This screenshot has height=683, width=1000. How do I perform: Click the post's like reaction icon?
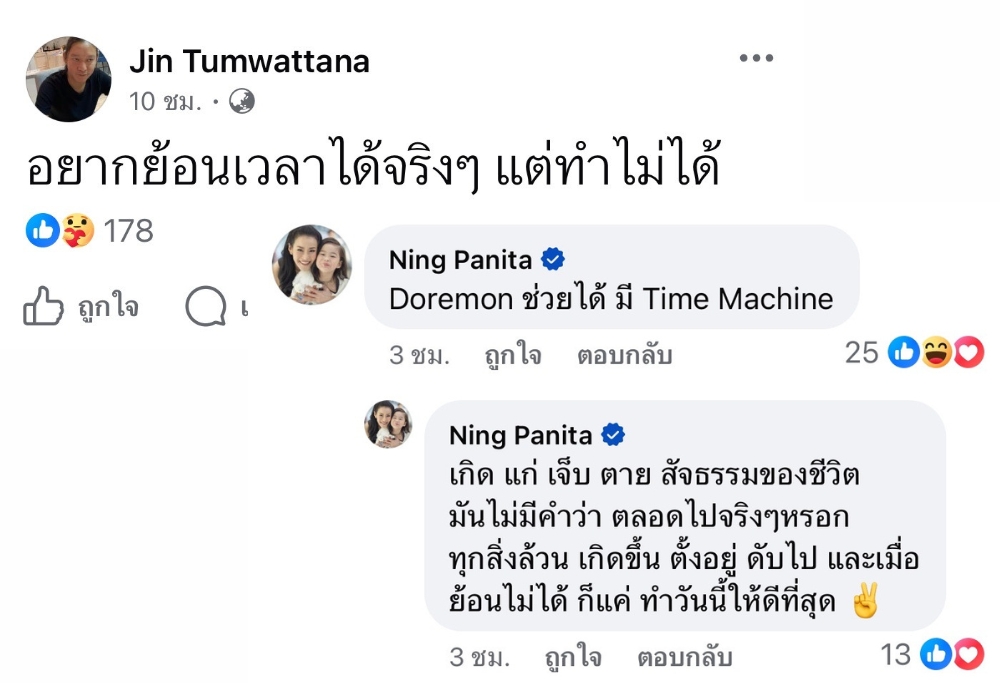42,231
